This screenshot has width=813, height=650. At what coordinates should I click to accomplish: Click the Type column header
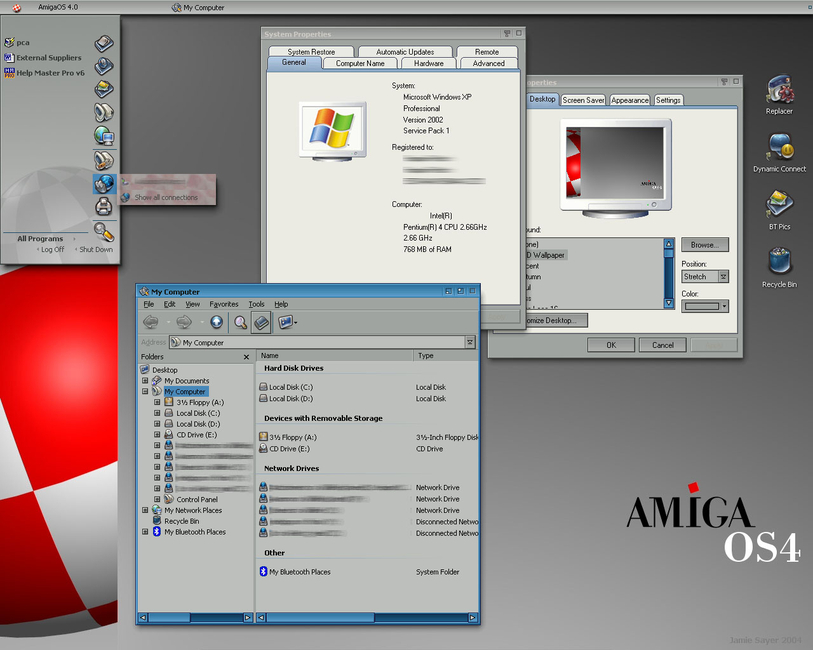[445, 356]
